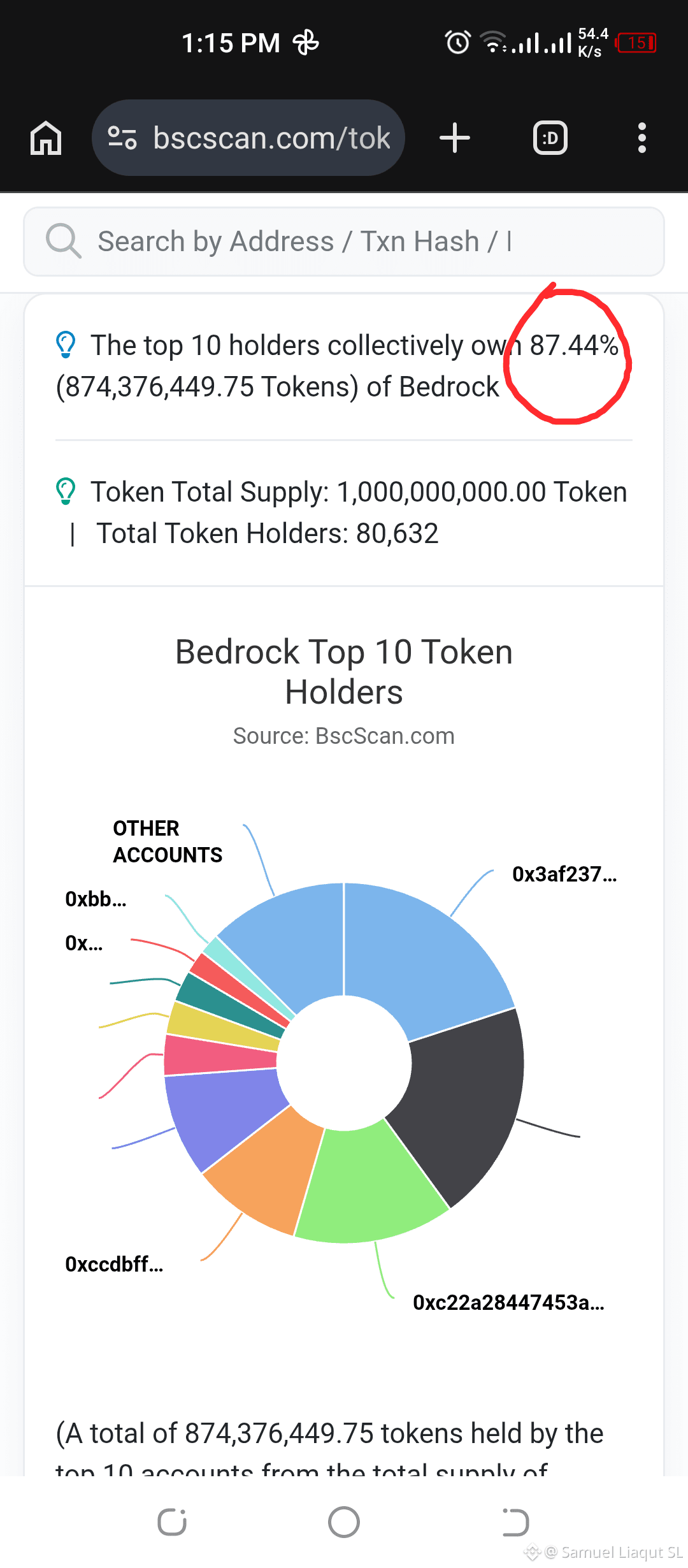
Task: Tap the Android home navigation button
Action: tap(344, 1522)
